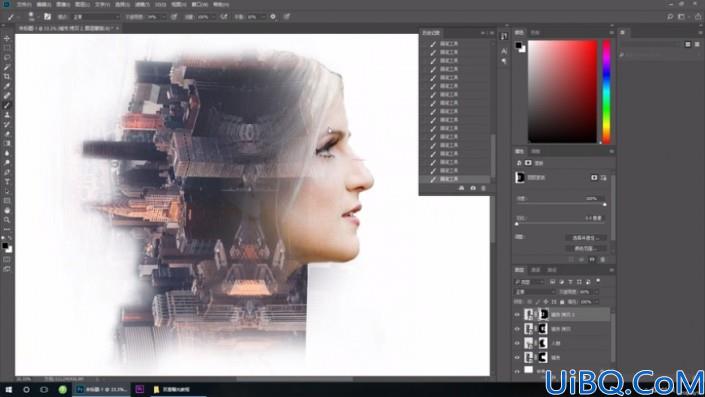Switch to the Channels tab

[x=535, y=270]
